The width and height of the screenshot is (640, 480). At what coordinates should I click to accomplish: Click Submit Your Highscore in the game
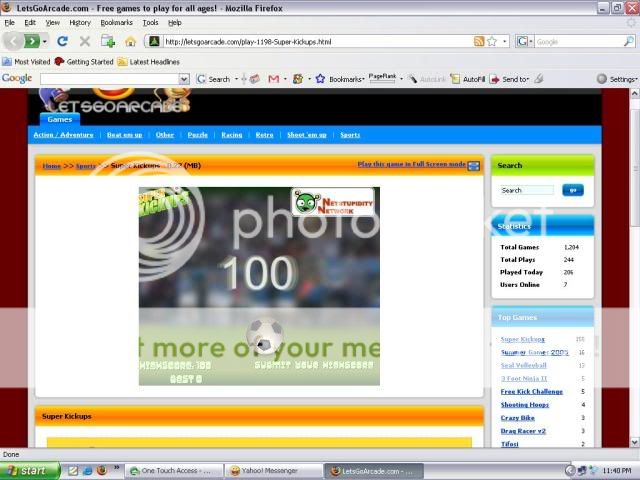coord(314,365)
